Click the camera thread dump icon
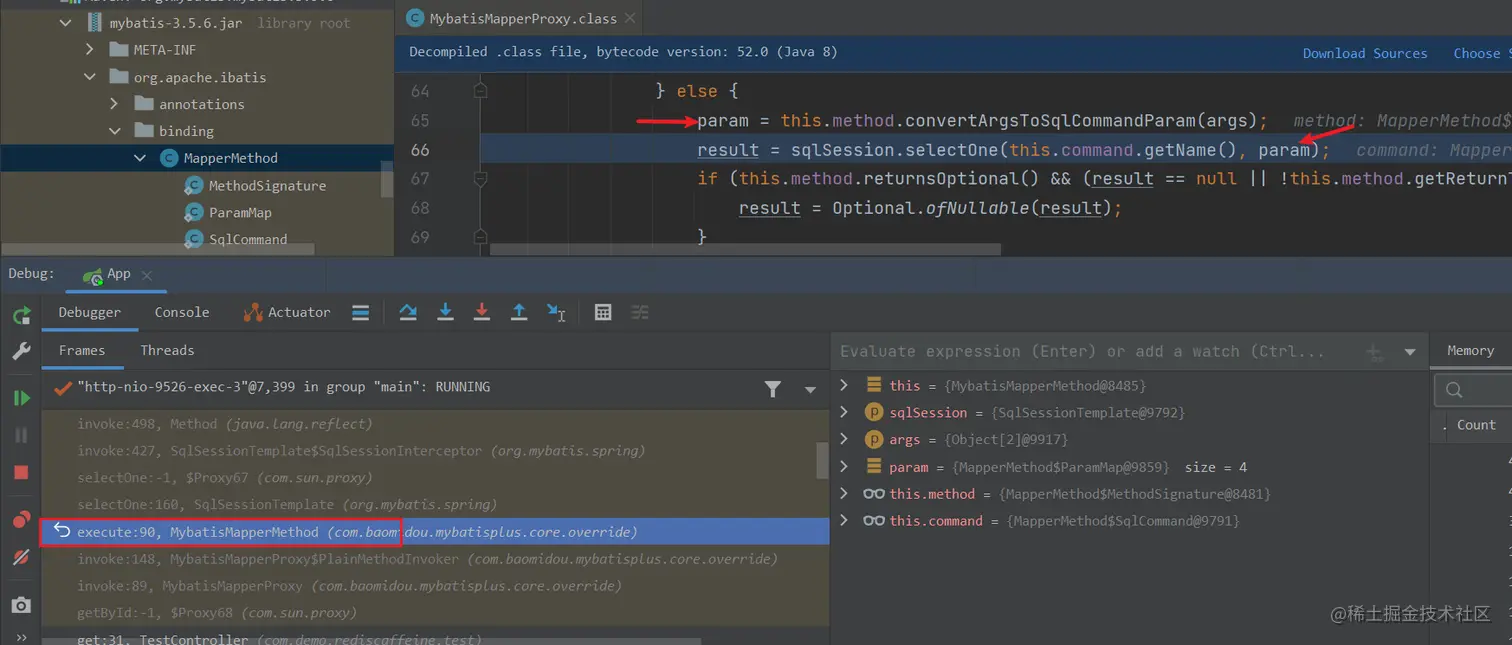Viewport: 1512px width, 645px height. [x=21, y=605]
